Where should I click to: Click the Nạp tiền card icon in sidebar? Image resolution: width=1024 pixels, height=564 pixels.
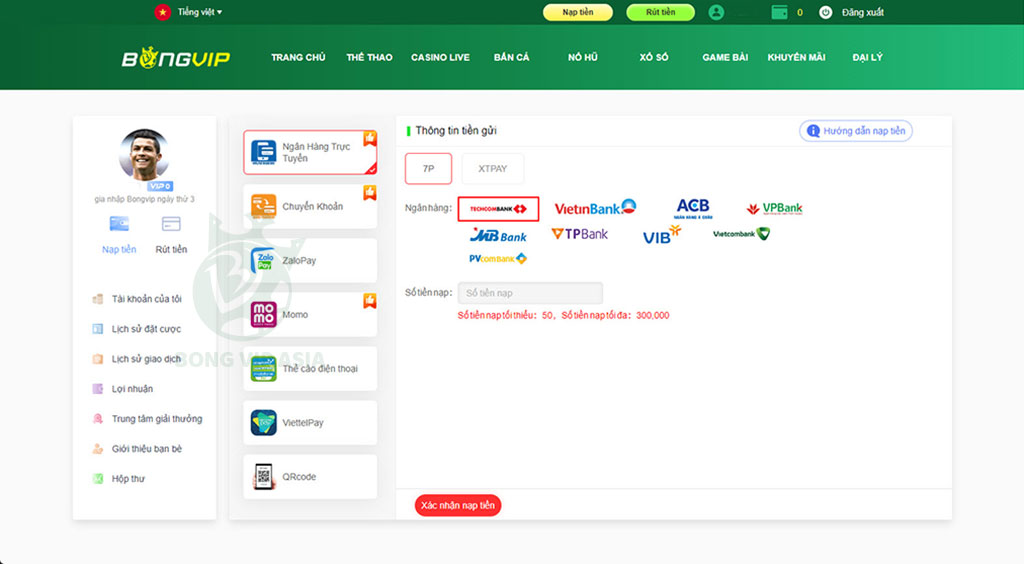[119, 224]
